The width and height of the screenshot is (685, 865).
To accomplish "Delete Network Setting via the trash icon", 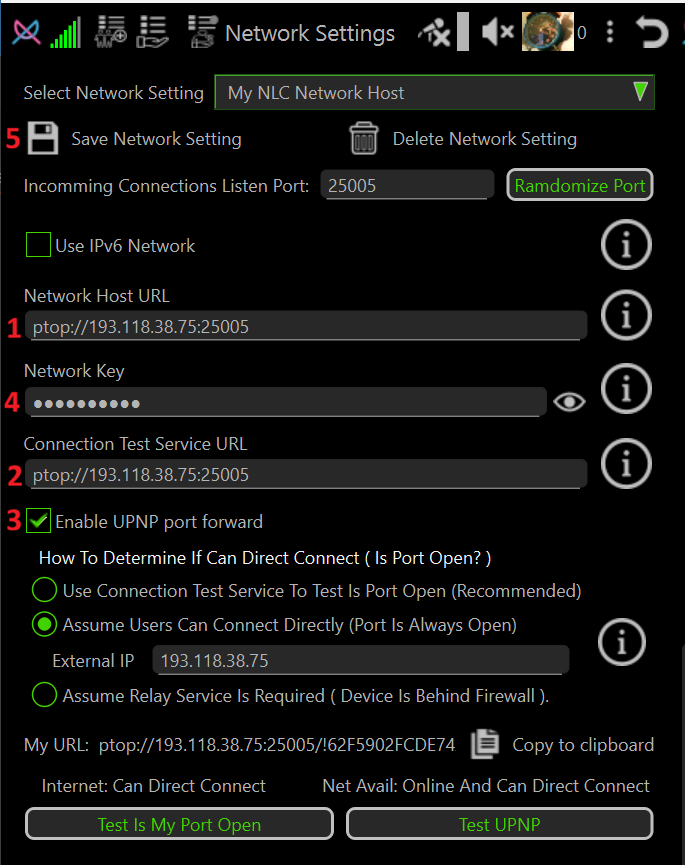I will [x=364, y=138].
